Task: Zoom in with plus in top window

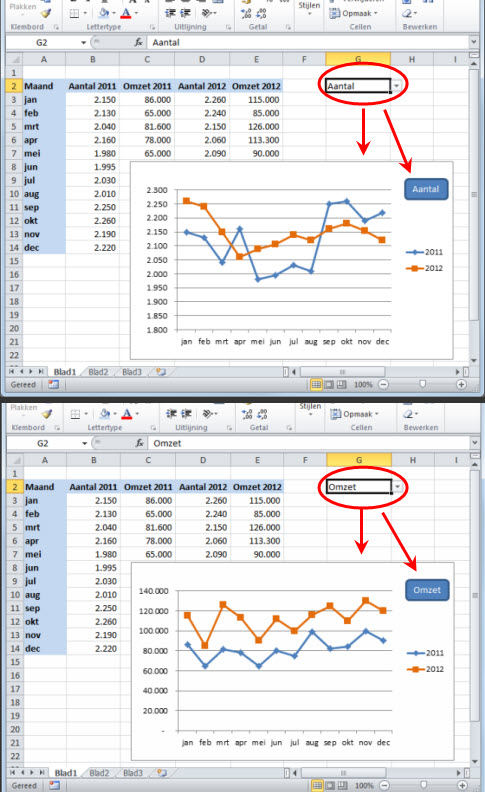Action: pos(461,384)
